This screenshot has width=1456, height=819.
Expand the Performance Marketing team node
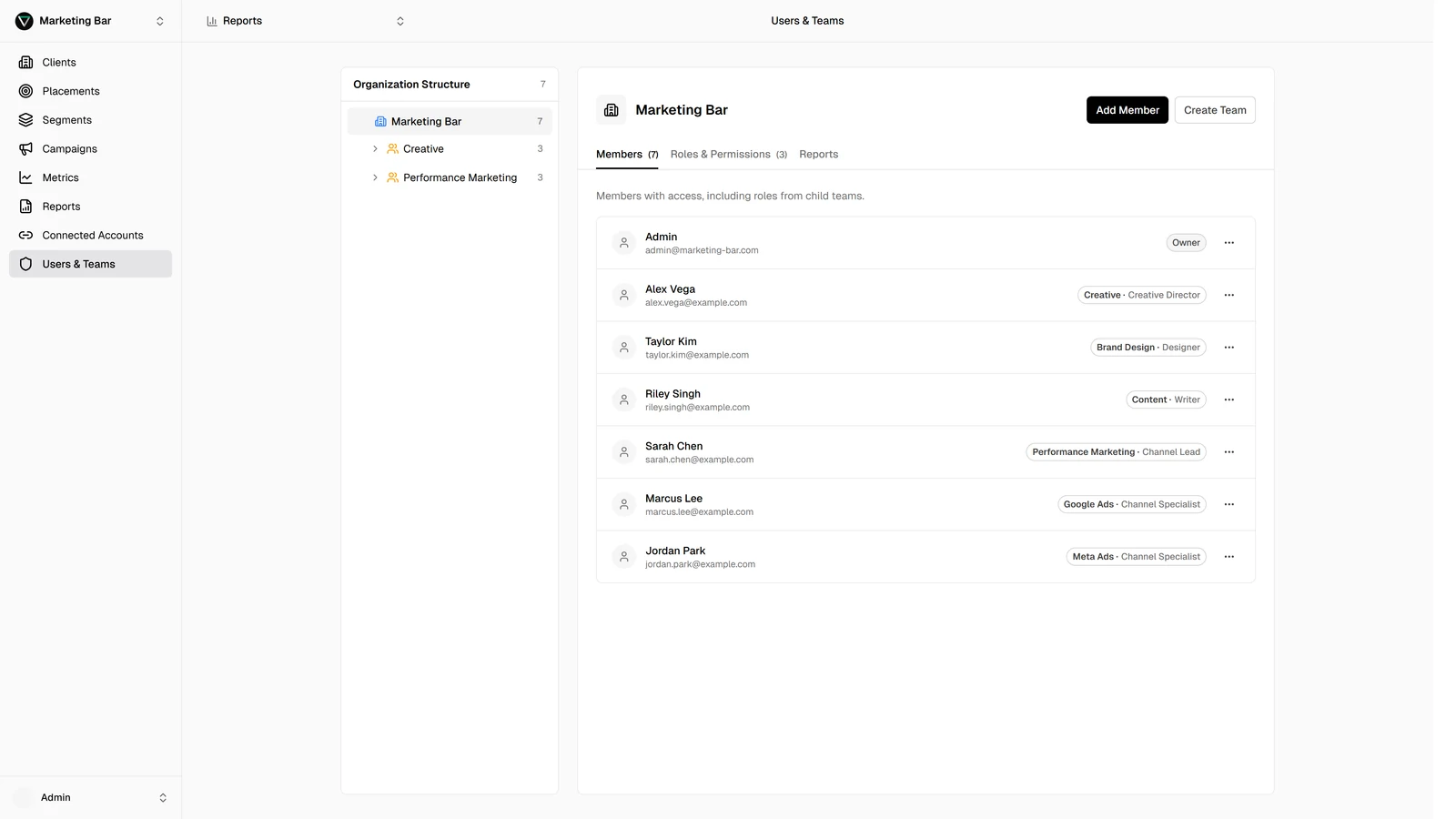point(375,177)
